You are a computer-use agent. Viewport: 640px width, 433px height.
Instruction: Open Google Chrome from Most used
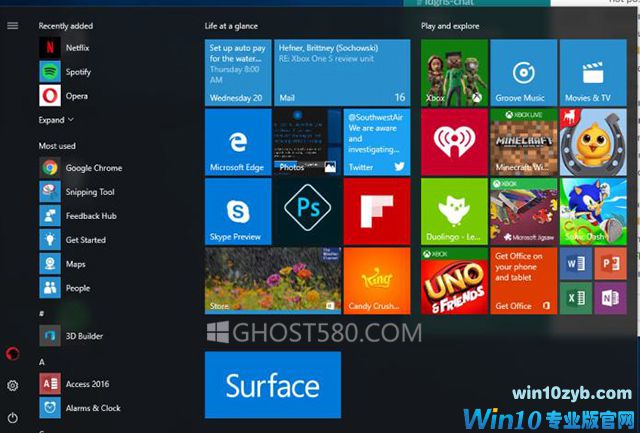coord(50,168)
